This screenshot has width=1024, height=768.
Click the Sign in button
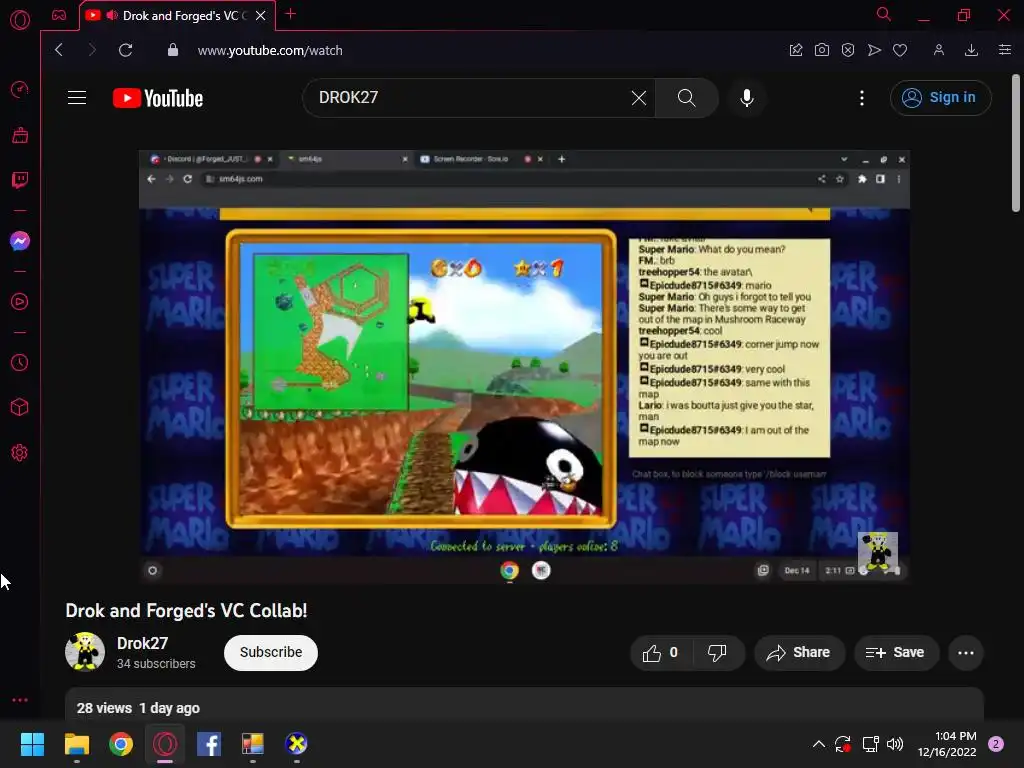[x=940, y=98]
